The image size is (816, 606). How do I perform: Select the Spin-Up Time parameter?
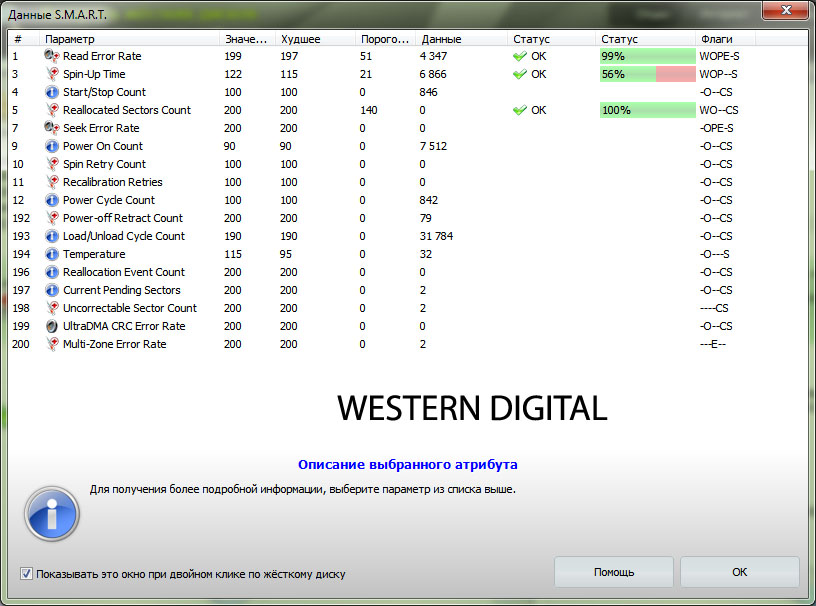click(x=94, y=74)
